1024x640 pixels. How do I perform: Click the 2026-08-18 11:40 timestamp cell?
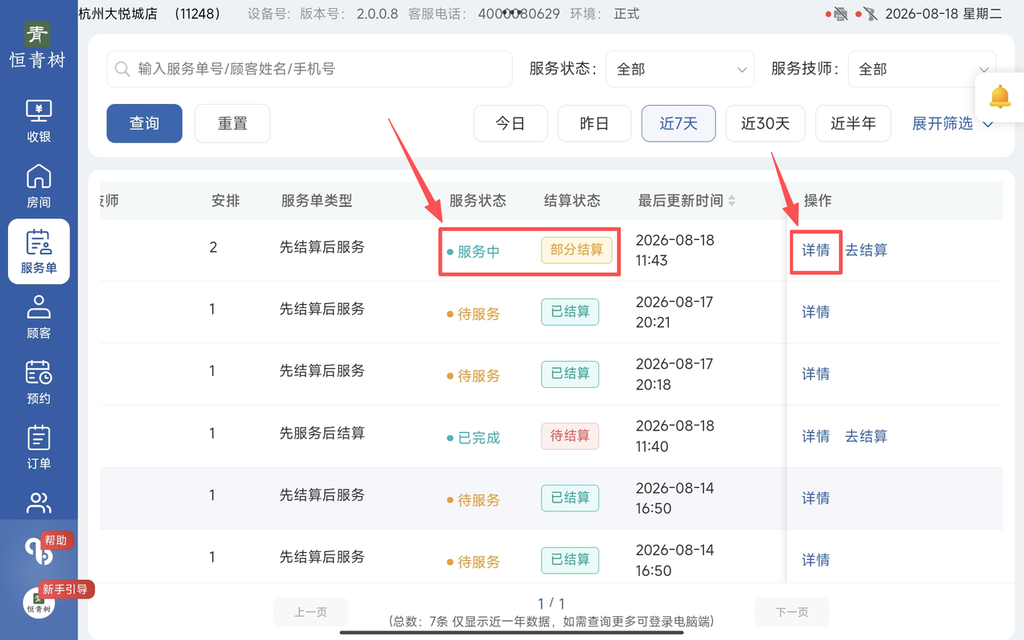coord(675,436)
